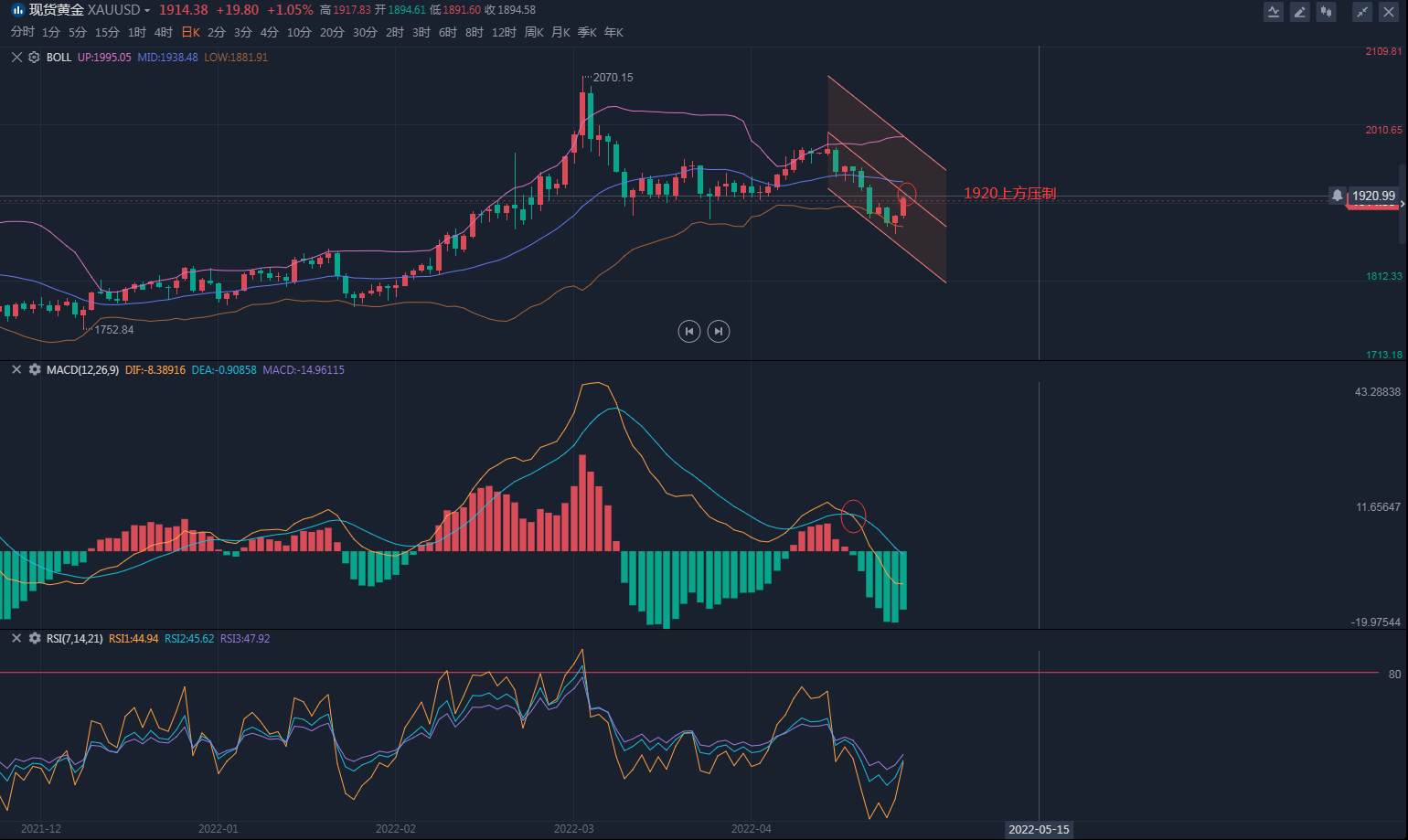Switch to 1分 timeframe
The width and height of the screenshot is (1408, 840).
51,32
